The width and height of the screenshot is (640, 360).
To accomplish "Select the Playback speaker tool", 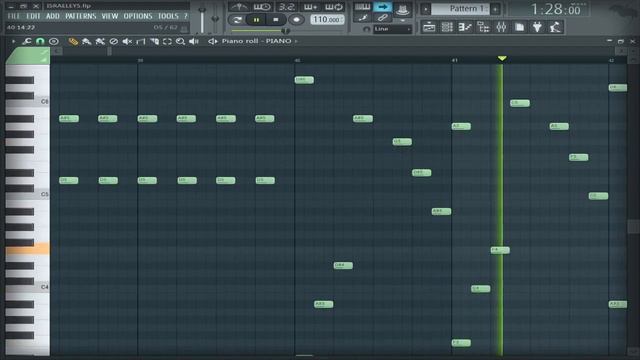I will [x=194, y=41].
